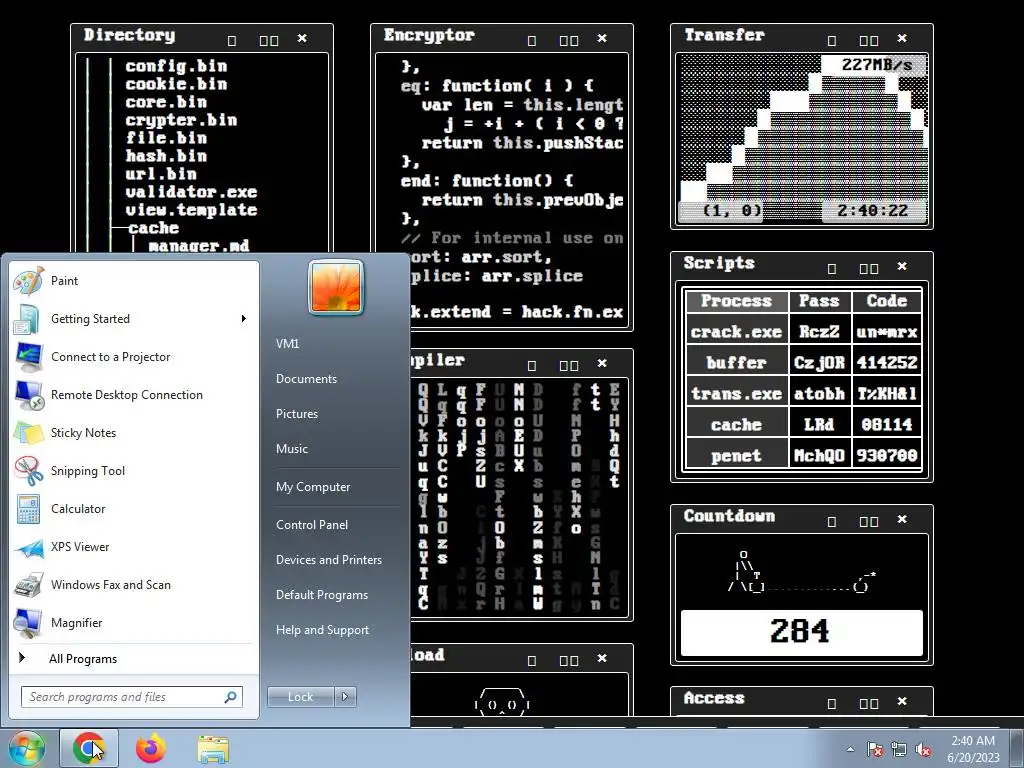This screenshot has width=1024, height=768.
Task: Maximize the Encryptor window
Action: point(569,40)
